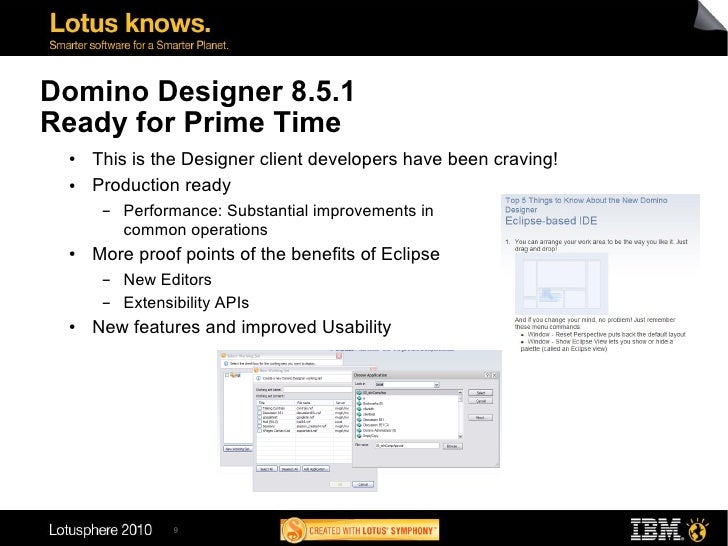Click Cancel in the Choose Application dialog
The image size is (728, 546).
coord(481,401)
